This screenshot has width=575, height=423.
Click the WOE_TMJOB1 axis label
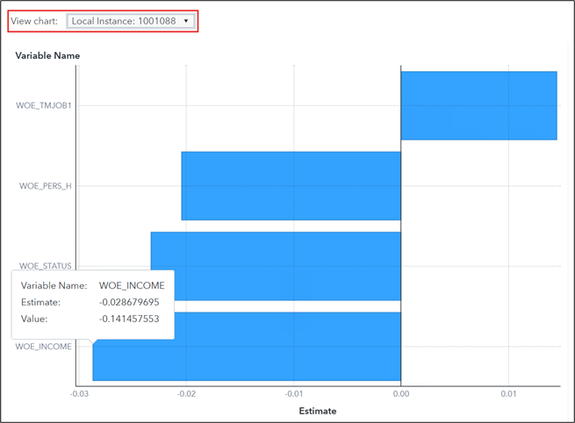(x=44, y=106)
